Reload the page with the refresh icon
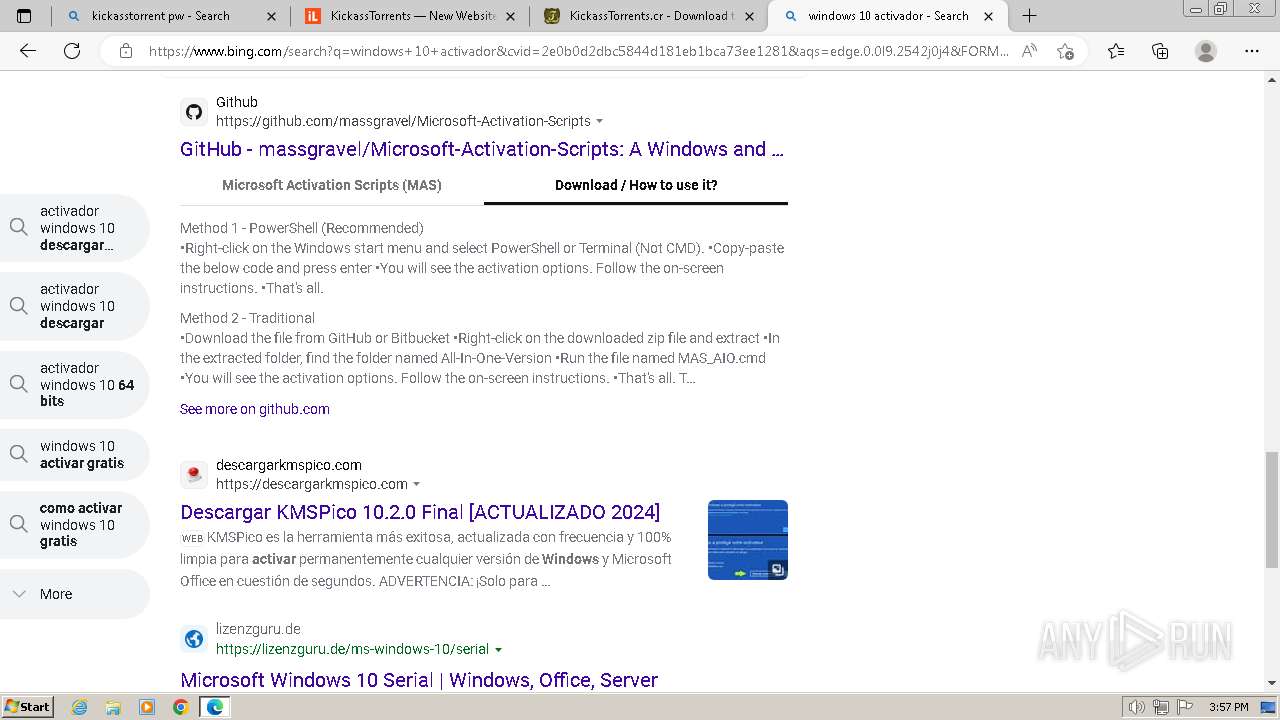This screenshot has width=1280, height=720. click(x=72, y=51)
